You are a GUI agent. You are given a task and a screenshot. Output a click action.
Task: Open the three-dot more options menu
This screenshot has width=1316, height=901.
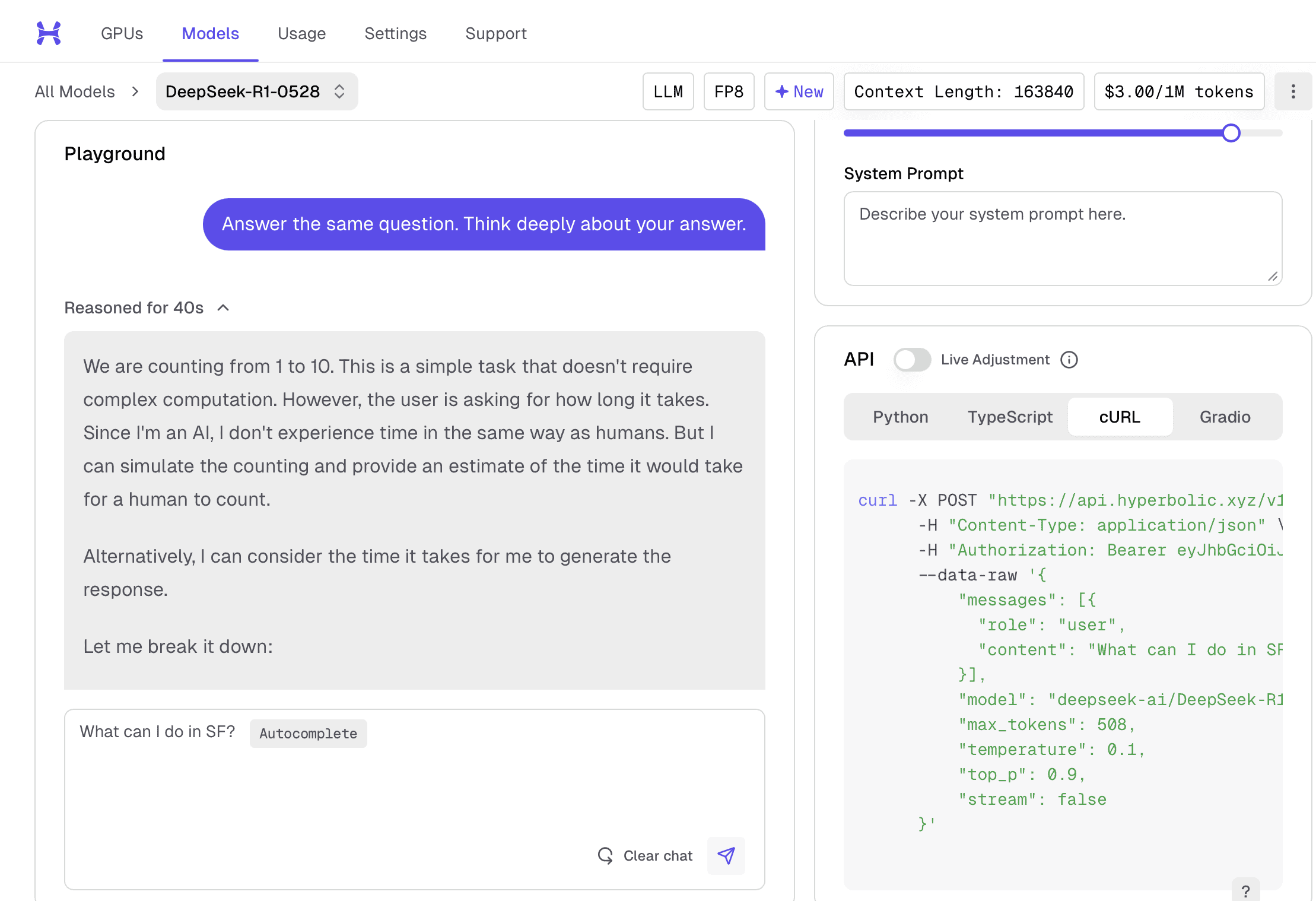coord(1293,91)
